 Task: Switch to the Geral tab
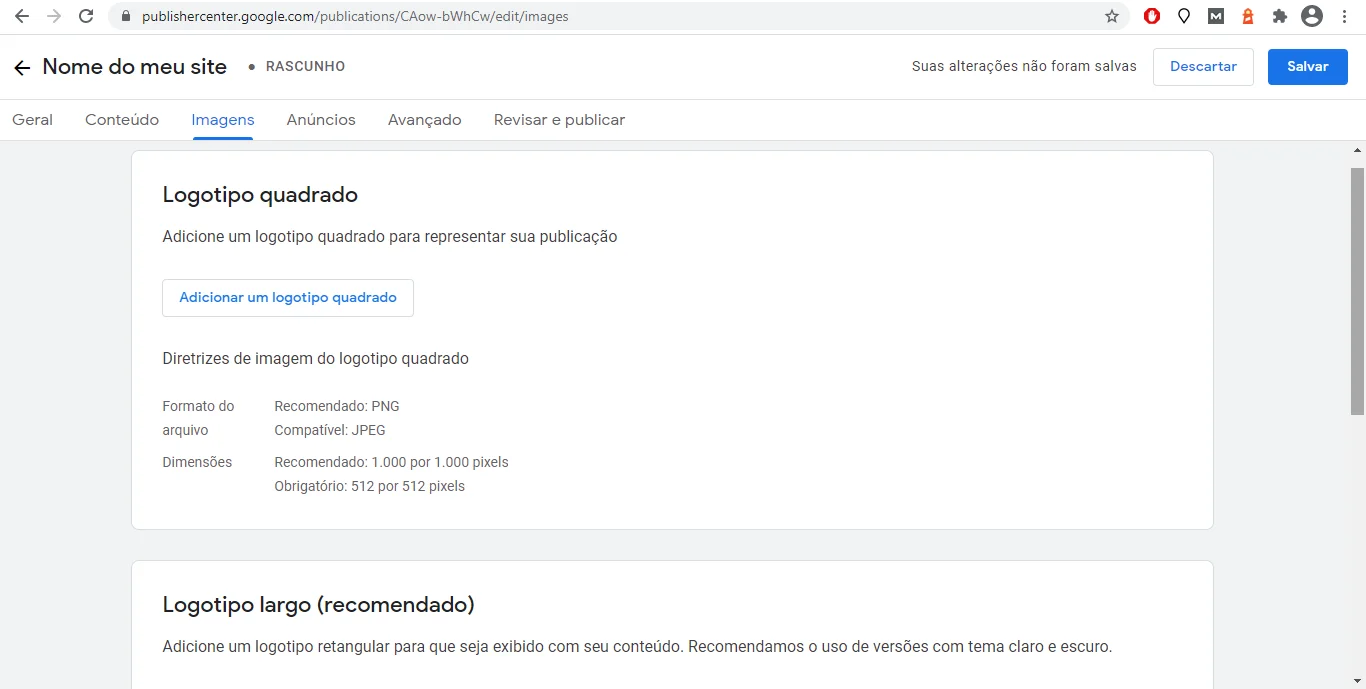[32, 120]
